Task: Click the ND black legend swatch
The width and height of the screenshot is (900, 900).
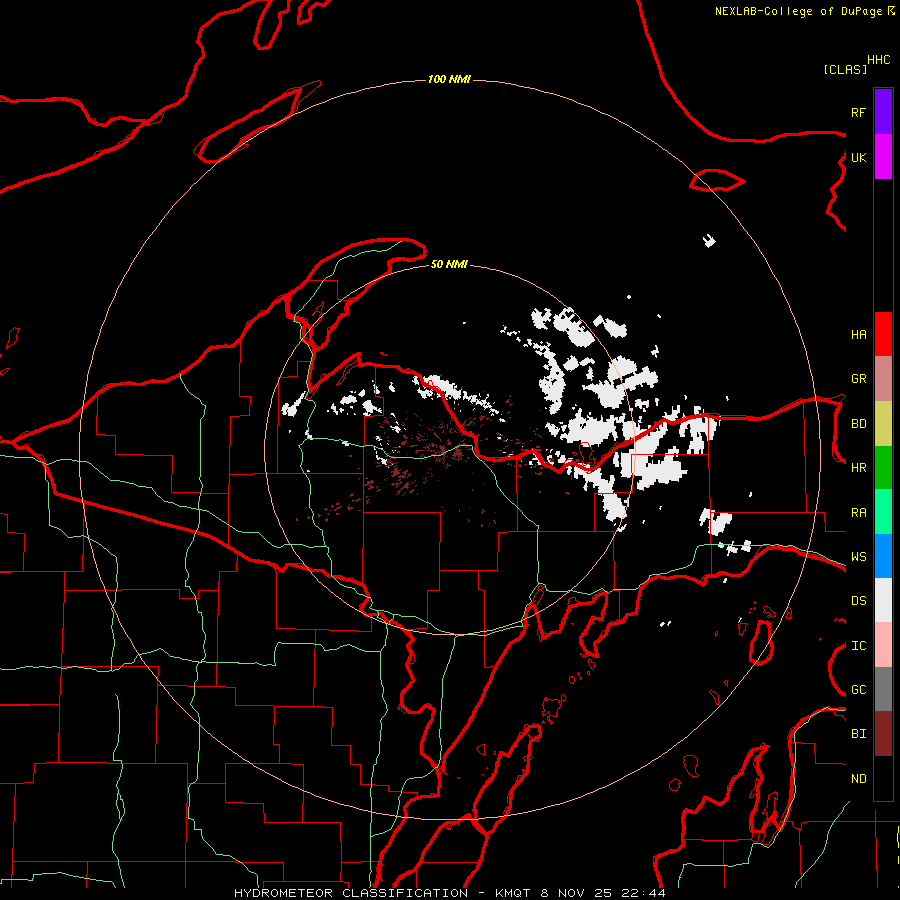Action: click(x=883, y=778)
